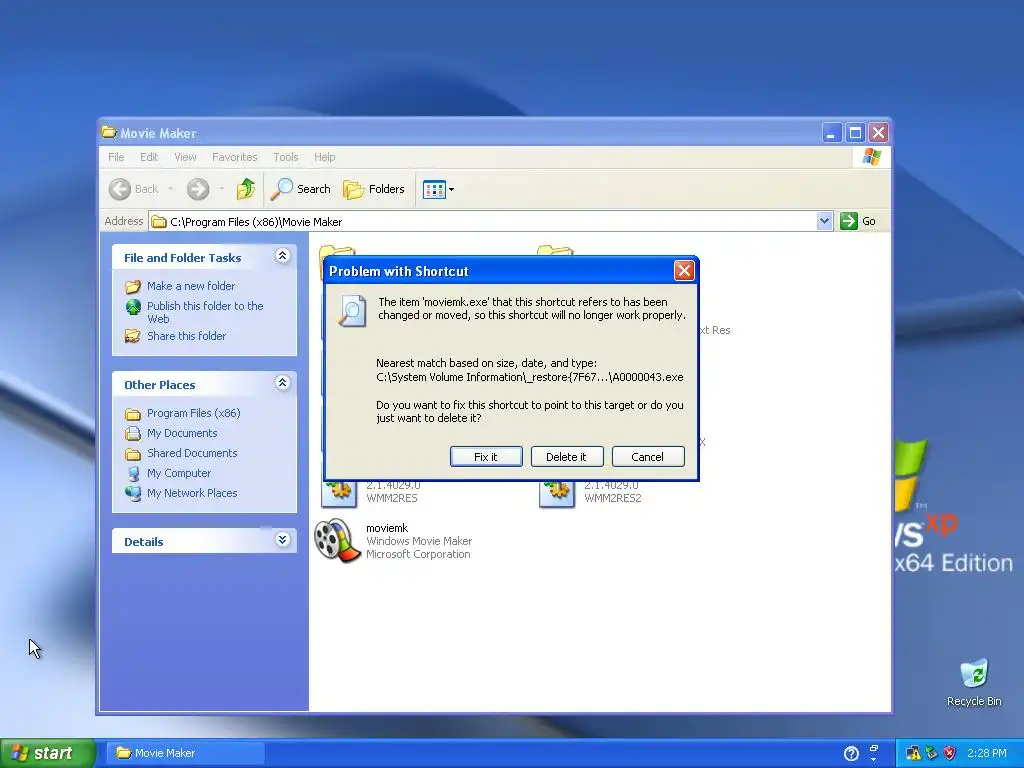Select the WMM2RES2 file icon
This screenshot has height=768, width=1024.
[556, 493]
